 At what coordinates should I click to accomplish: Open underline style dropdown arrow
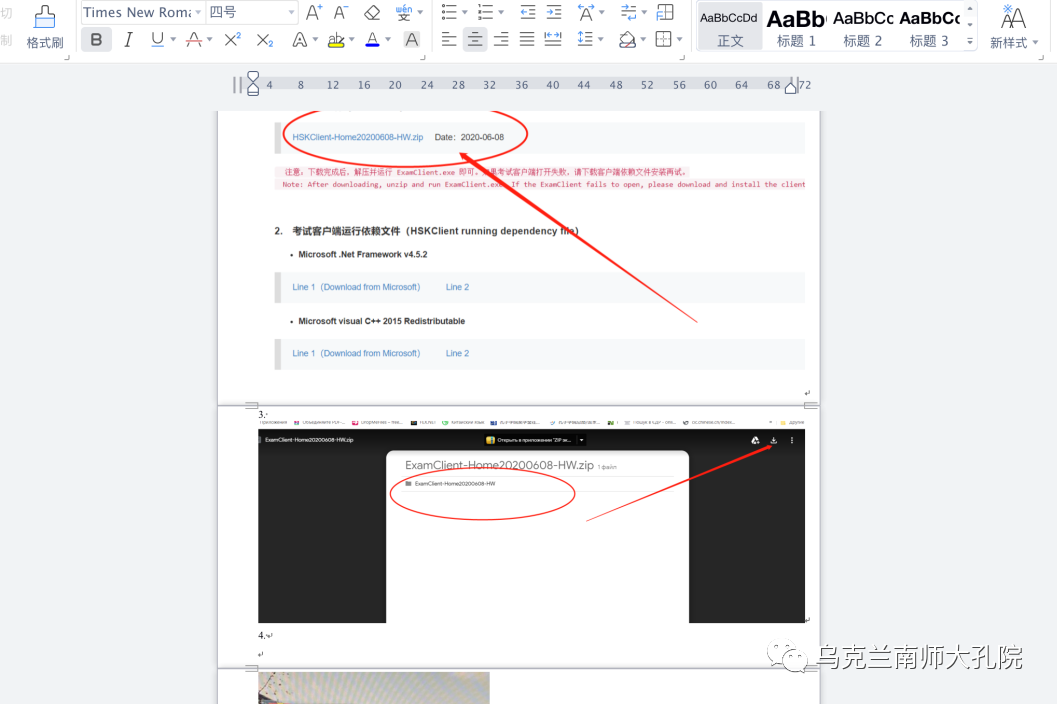pos(173,40)
